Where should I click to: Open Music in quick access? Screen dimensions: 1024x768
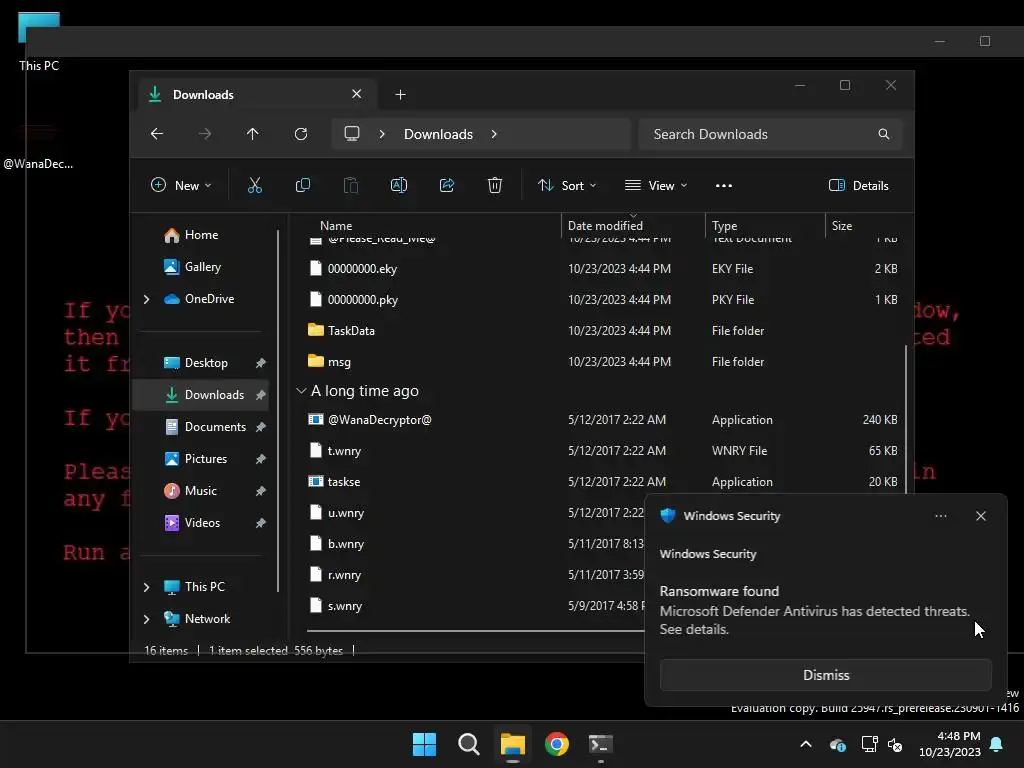click(200, 491)
